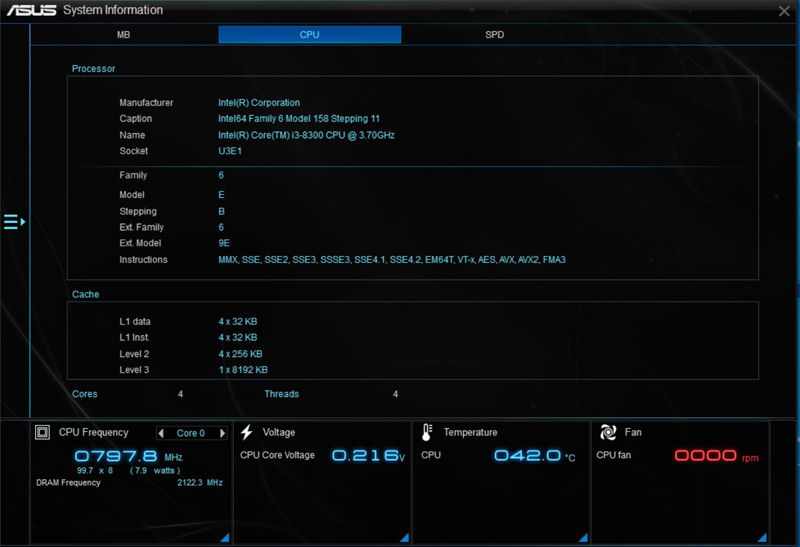Click the Threads label
Image resolution: width=800 pixels, height=547 pixels.
point(282,394)
